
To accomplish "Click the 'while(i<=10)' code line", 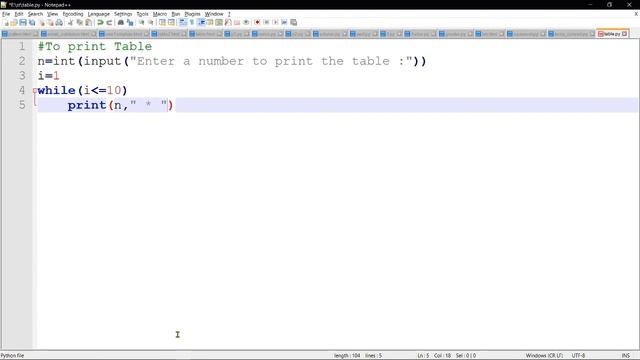I will (82, 90).
